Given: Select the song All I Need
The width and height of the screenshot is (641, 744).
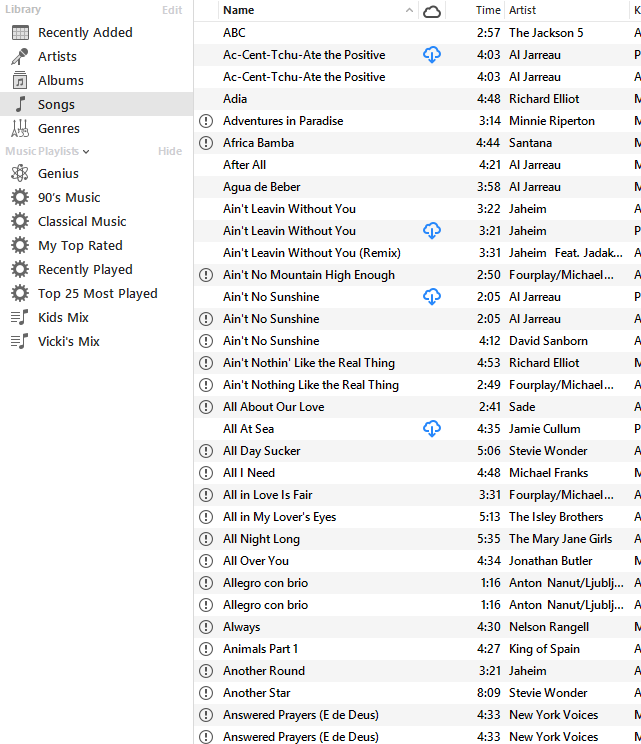Looking at the screenshot, I should tap(249, 473).
